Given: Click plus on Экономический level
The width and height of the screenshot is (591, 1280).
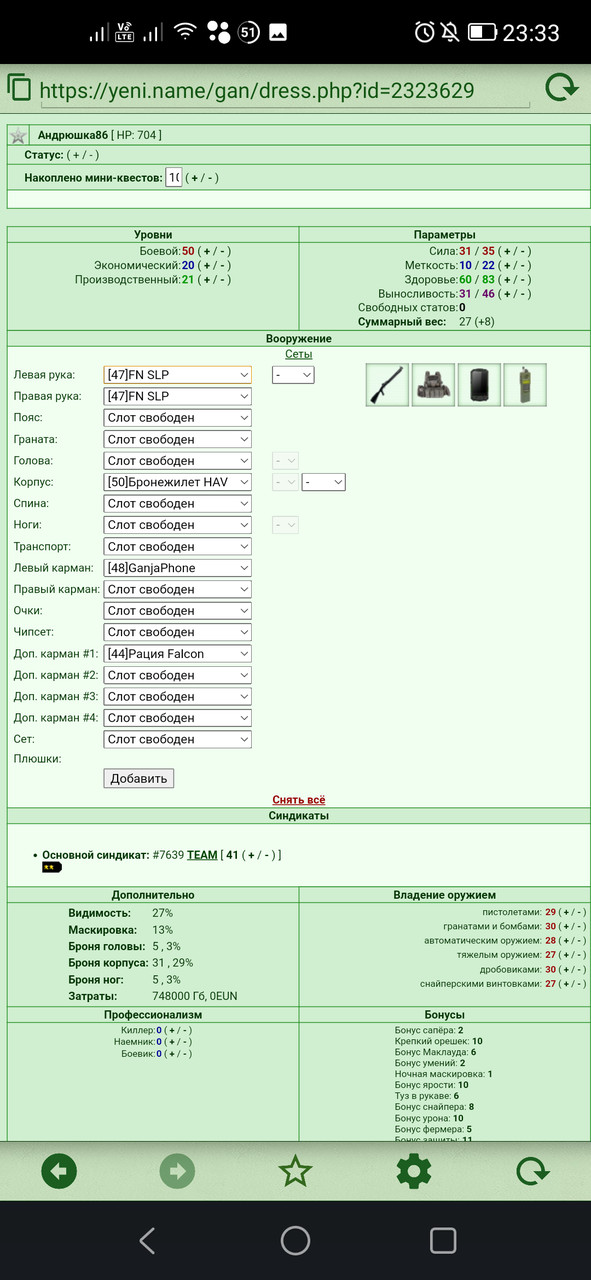Looking at the screenshot, I should [205, 266].
